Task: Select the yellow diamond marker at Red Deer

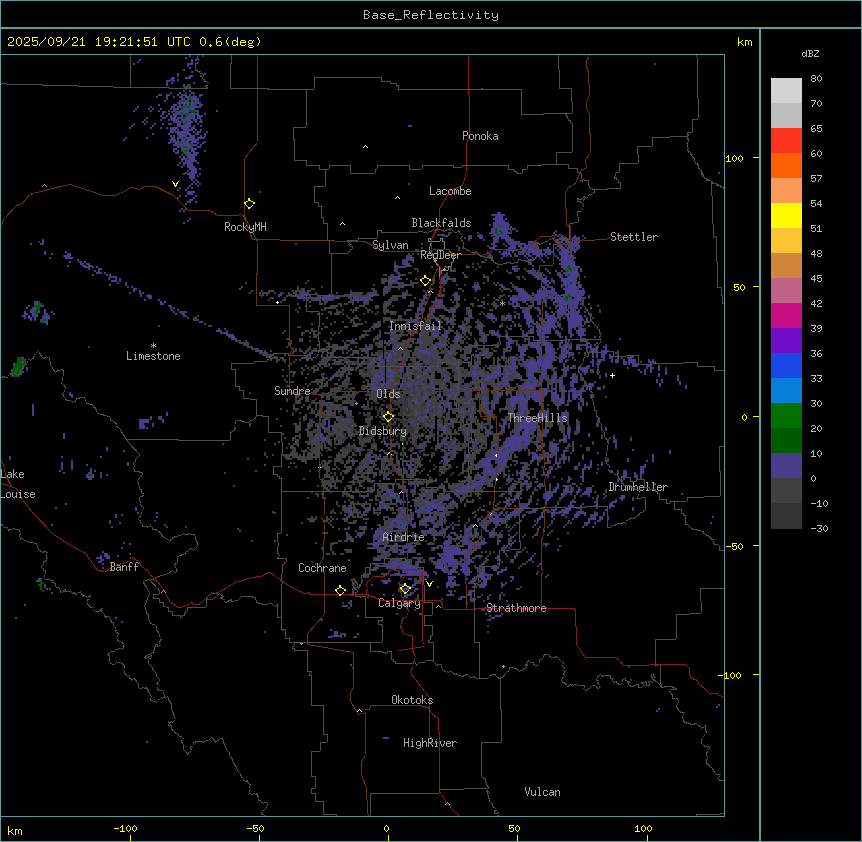Action: [x=425, y=281]
